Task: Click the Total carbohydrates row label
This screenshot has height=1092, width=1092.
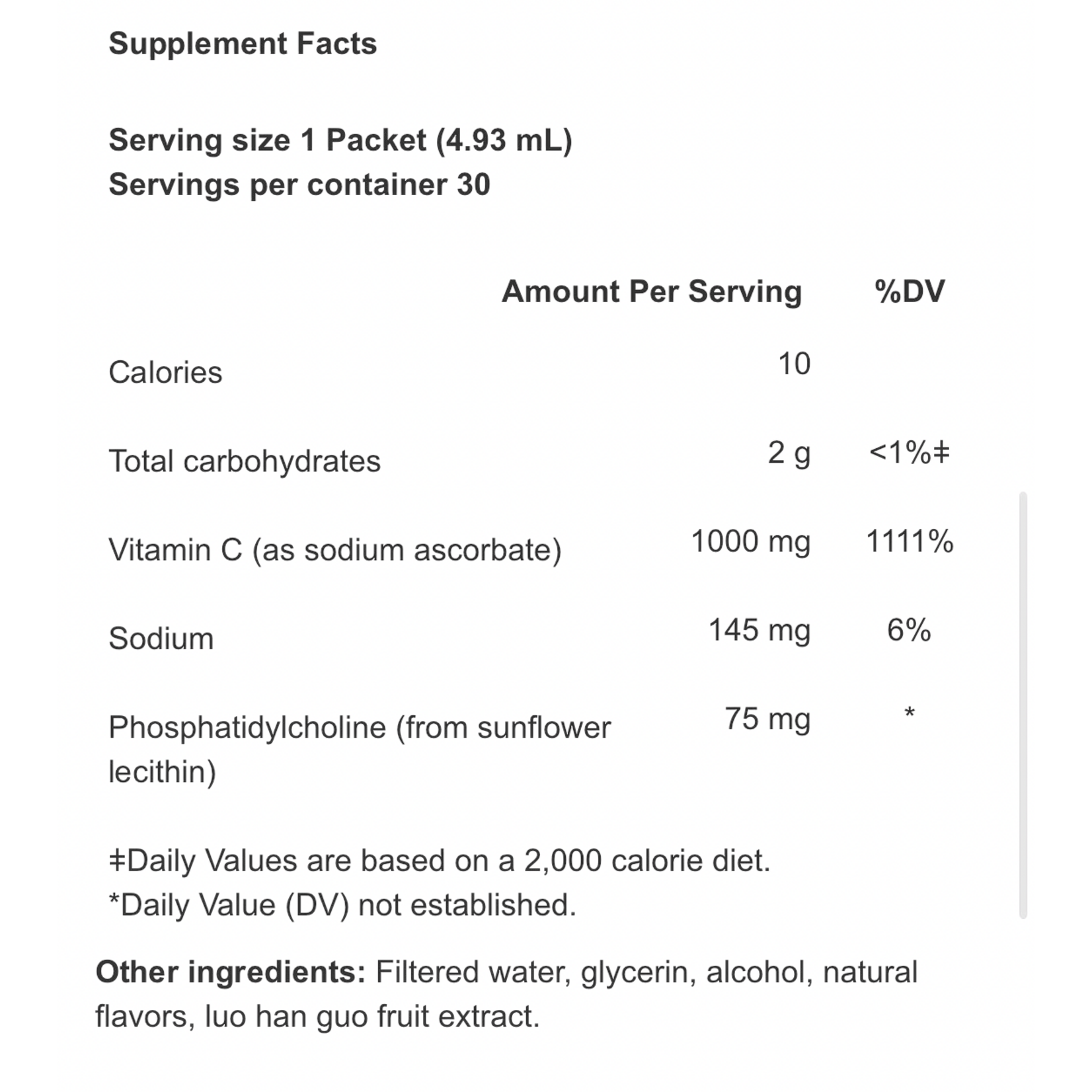Action: pyautogui.click(x=244, y=461)
